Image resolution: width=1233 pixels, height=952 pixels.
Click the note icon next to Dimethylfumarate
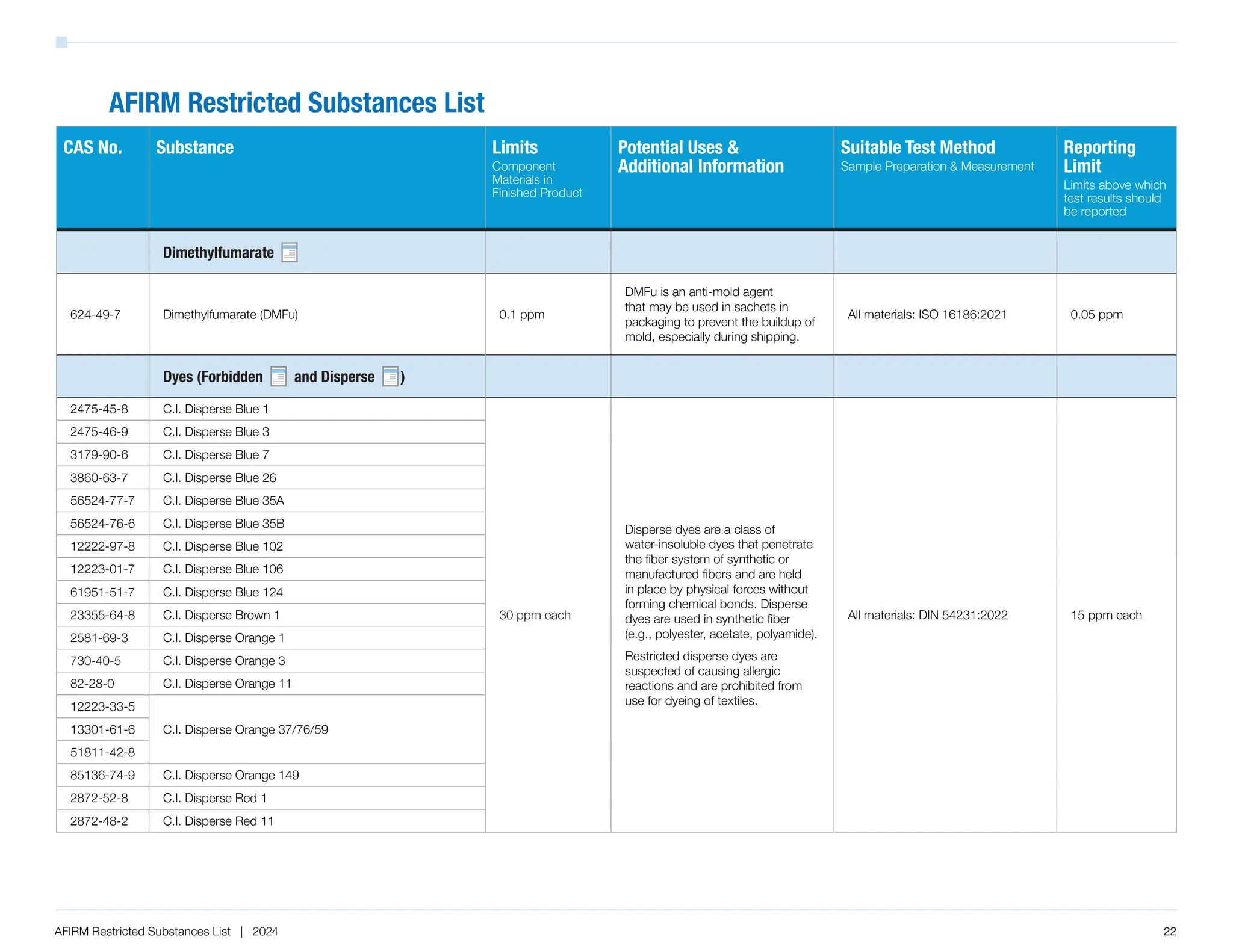click(290, 252)
